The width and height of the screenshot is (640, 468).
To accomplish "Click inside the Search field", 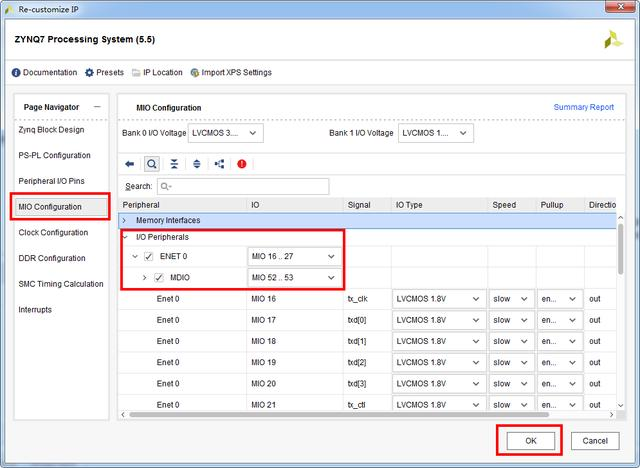I will pyautogui.click(x=243, y=186).
